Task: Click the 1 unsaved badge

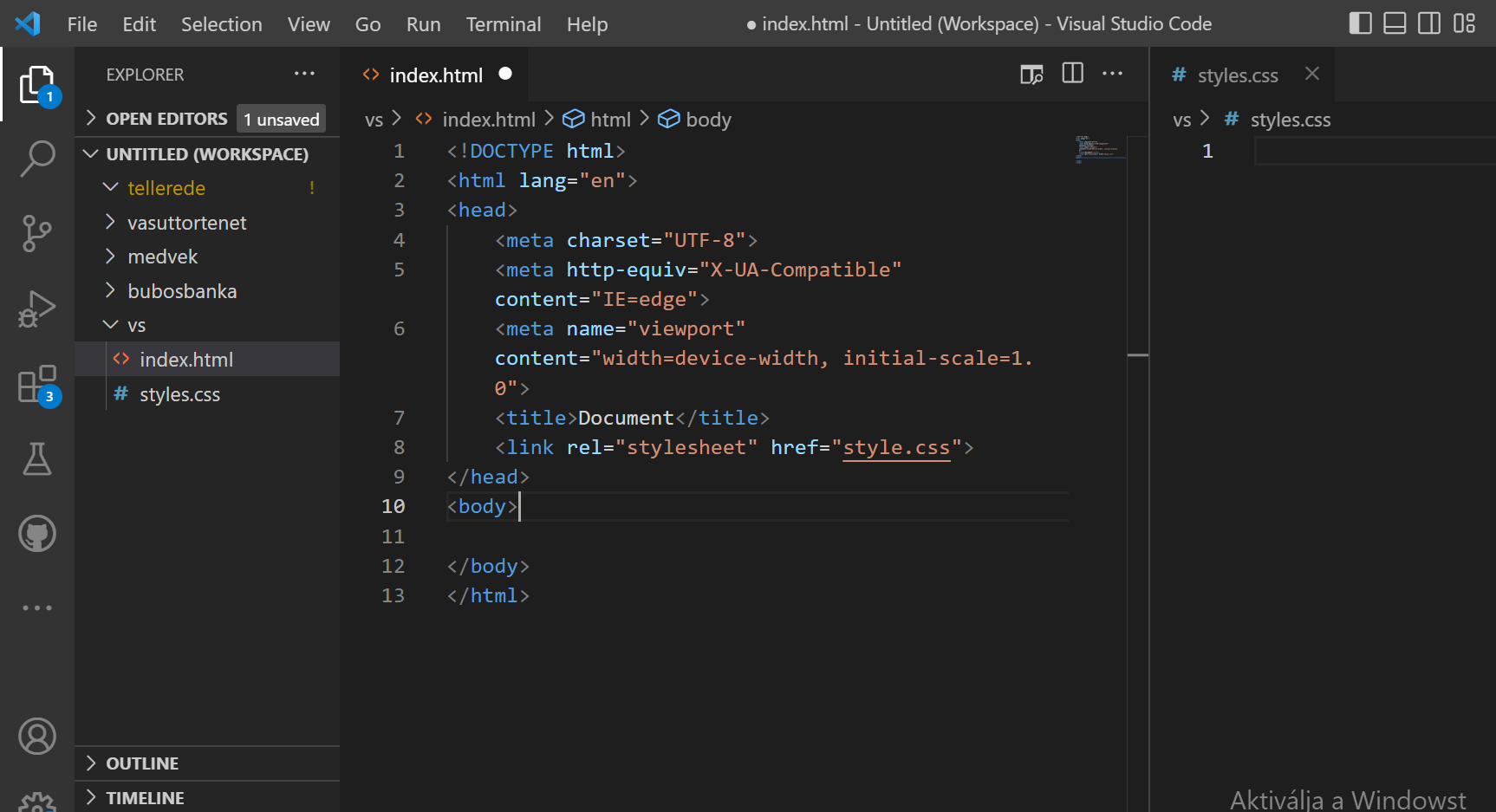Action: pyautogui.click(x=281, y=119)
